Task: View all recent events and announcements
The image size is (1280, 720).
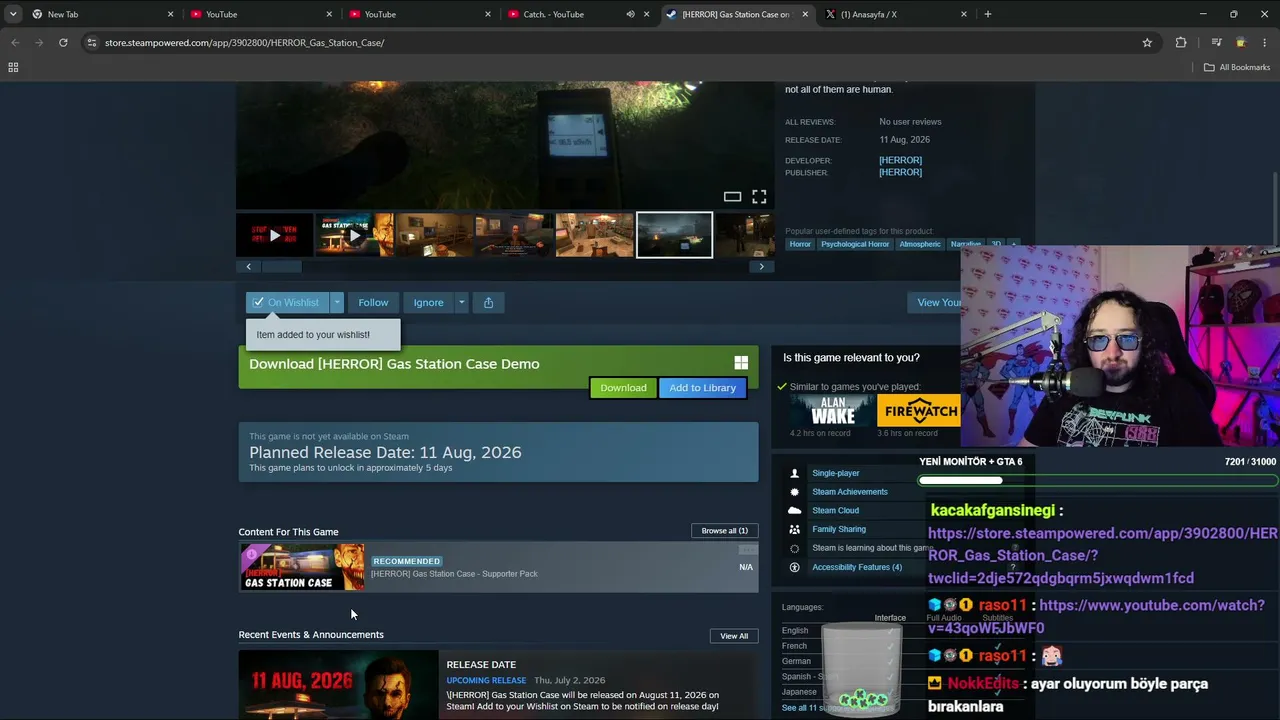Action: point(734,636)
